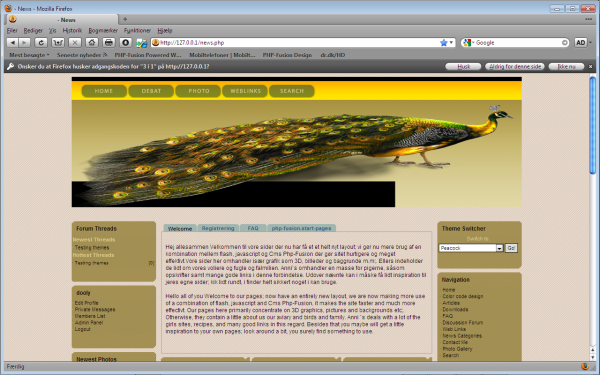Open the Google search engine selector dropdown
This screenshot has height=375, width=600.
468,42
